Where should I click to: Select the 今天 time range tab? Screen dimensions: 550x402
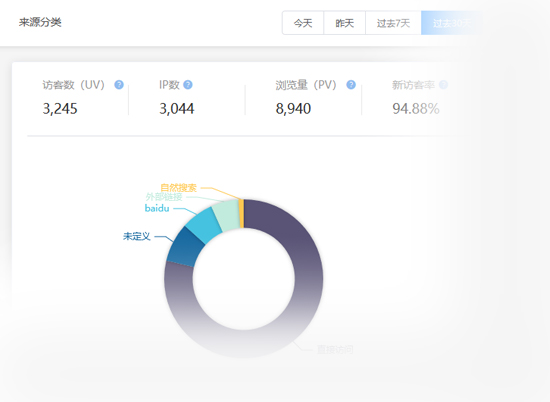(303, 23)
